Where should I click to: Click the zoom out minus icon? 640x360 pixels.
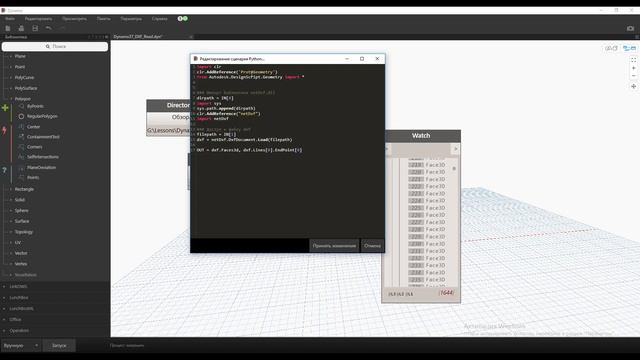pyautogui.click(x=633, y=76)
